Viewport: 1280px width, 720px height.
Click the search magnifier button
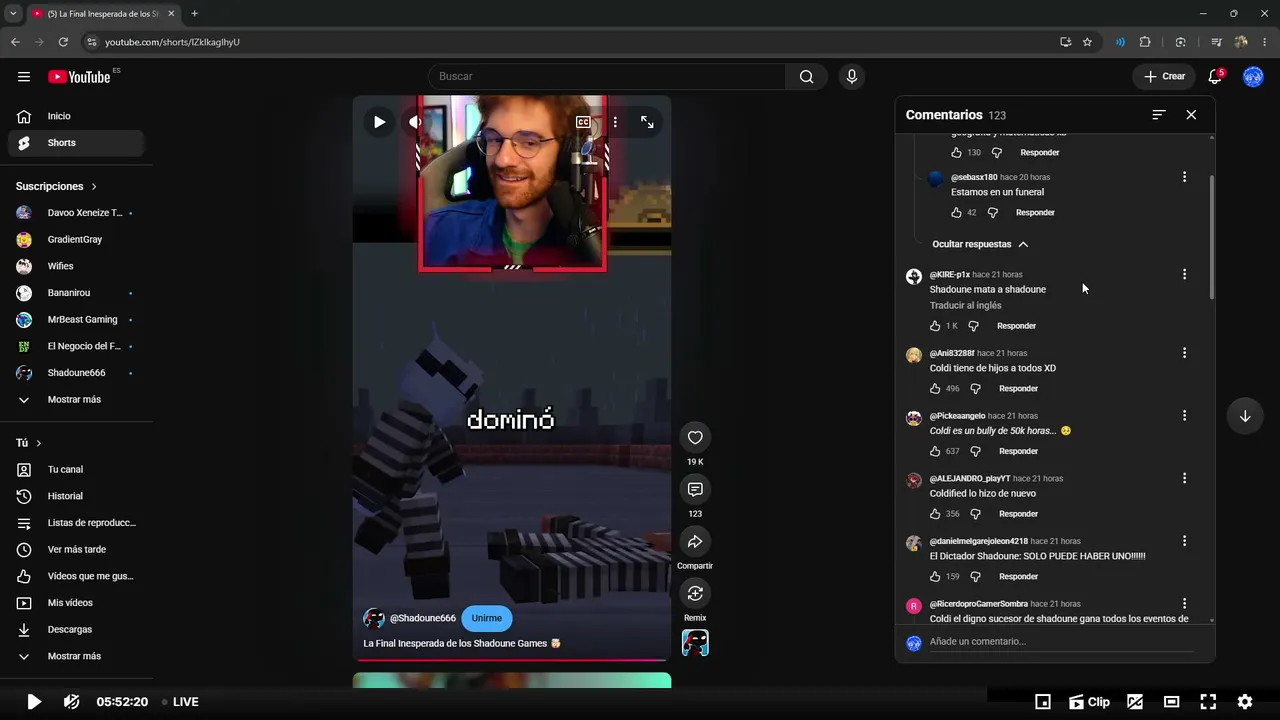[807, 77]
